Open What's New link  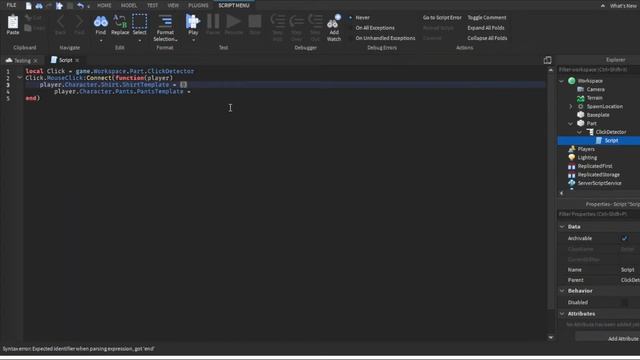tap(623, 6)
